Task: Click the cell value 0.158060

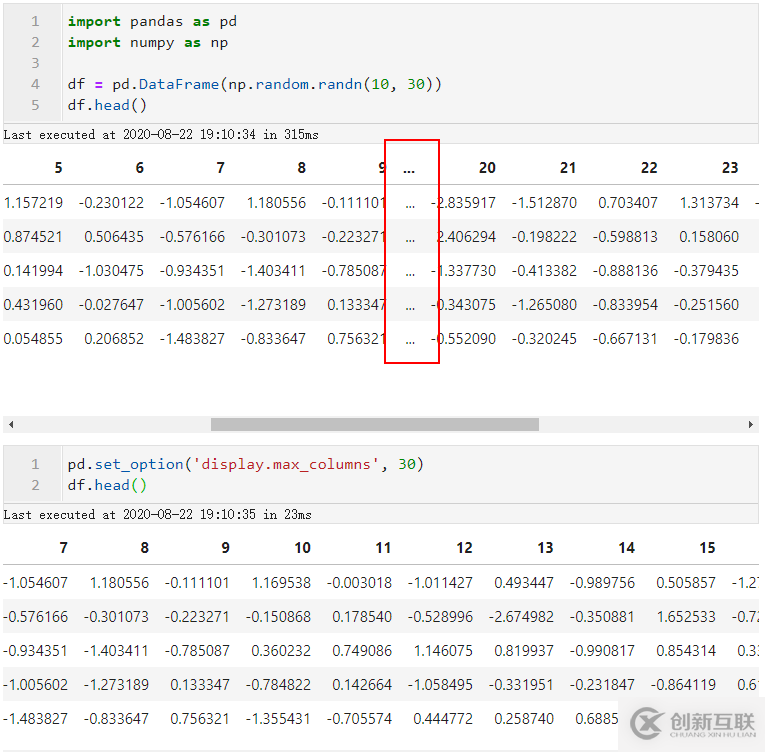Action: pyautogui.click(x=709, y=237)
